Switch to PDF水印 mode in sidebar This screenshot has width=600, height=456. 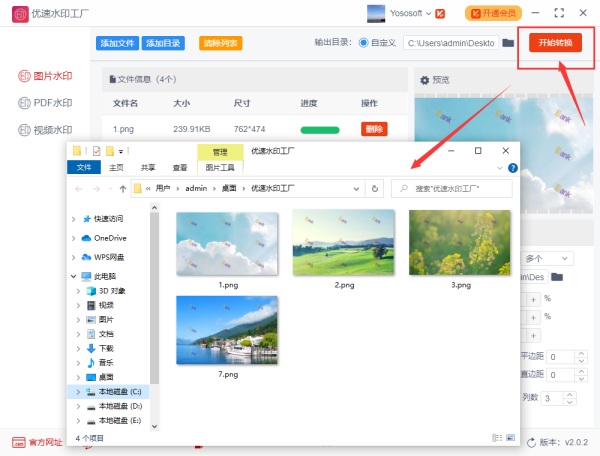[x=46, y=103]
